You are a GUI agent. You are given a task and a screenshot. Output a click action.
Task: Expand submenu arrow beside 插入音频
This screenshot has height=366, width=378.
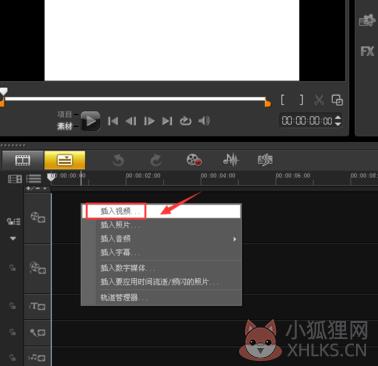pos(235,239)
